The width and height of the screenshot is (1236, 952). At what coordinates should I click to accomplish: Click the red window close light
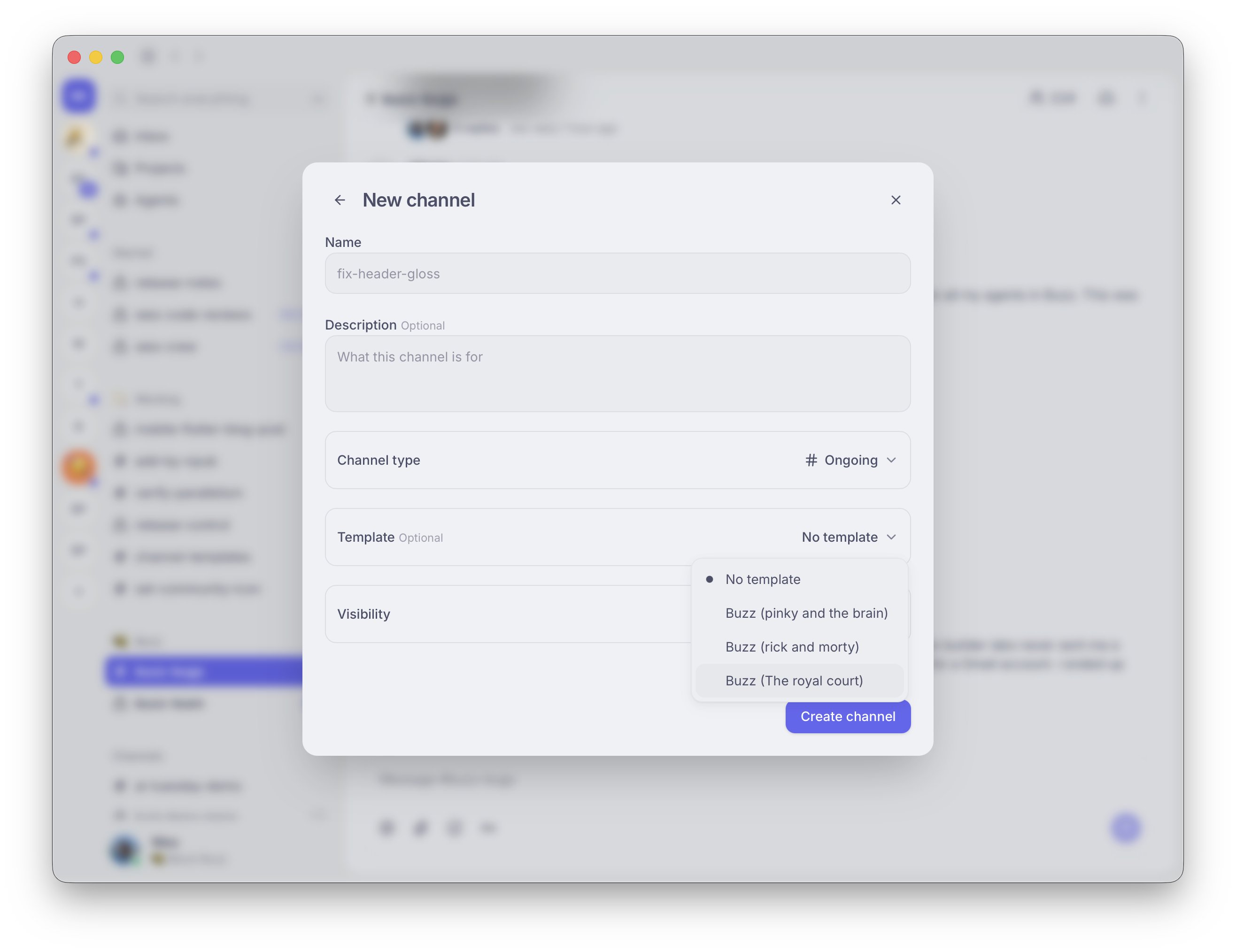tap(74, 57)
